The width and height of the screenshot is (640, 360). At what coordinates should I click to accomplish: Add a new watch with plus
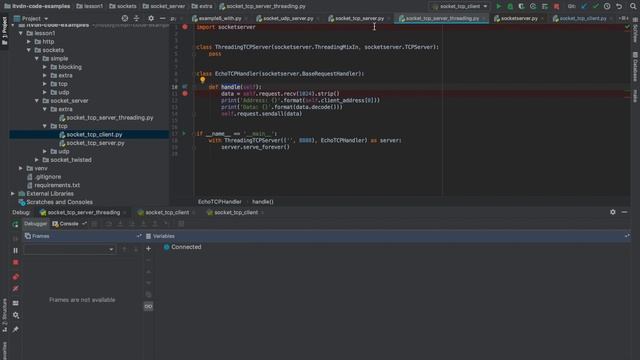tap(149, 249)
